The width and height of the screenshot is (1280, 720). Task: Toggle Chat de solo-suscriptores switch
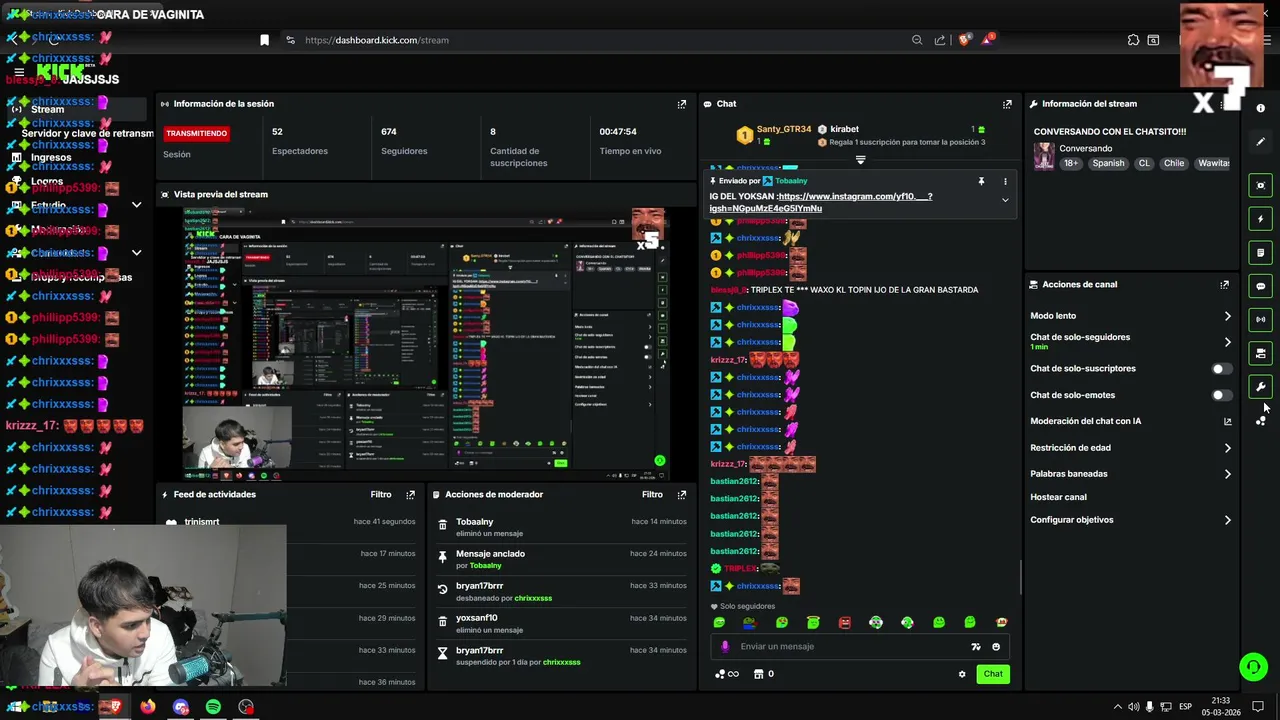pyautogui.click(x=1221, y=369)
